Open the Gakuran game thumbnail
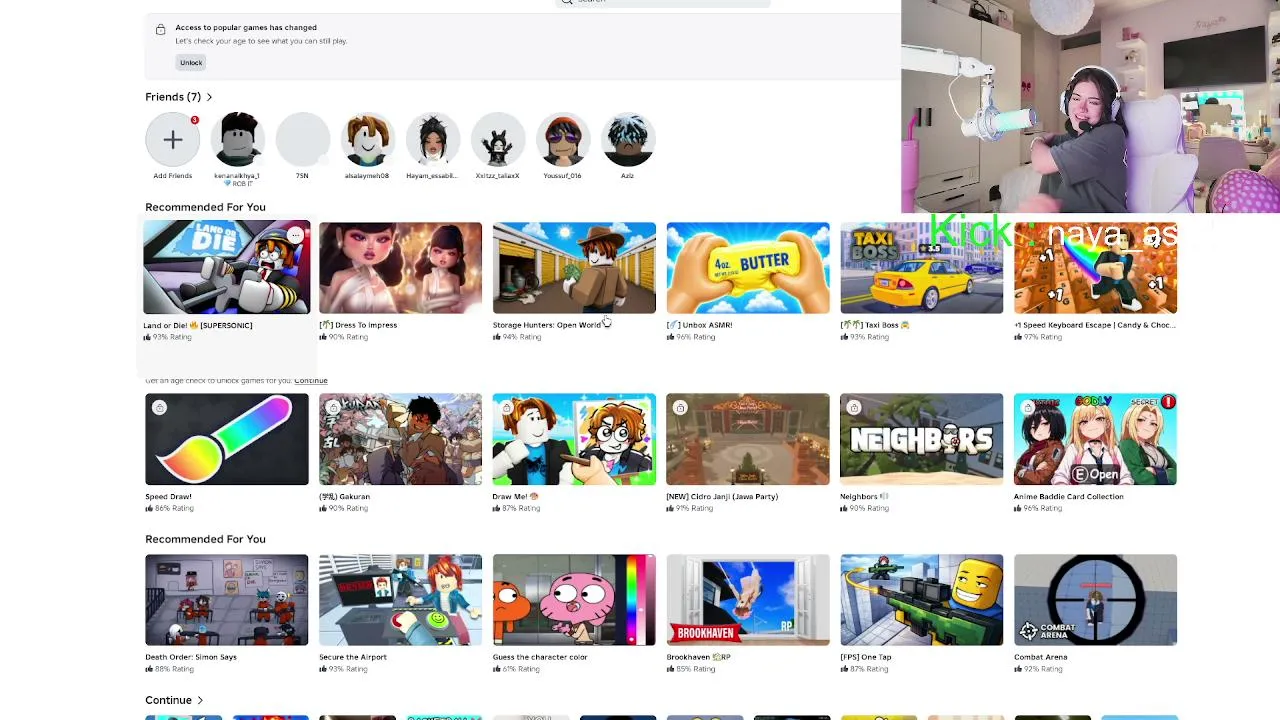This screenshot has width=1280, height=720. click(400, 439)
